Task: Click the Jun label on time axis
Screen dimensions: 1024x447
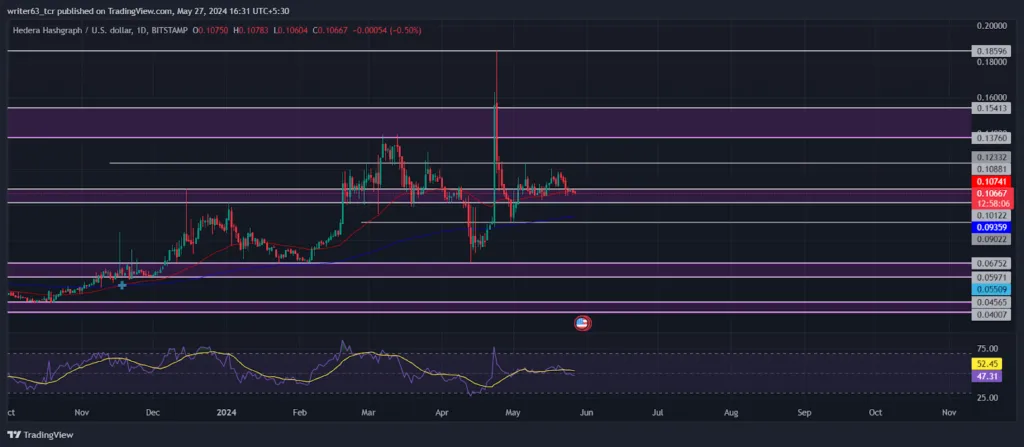Action: [586, 413]
